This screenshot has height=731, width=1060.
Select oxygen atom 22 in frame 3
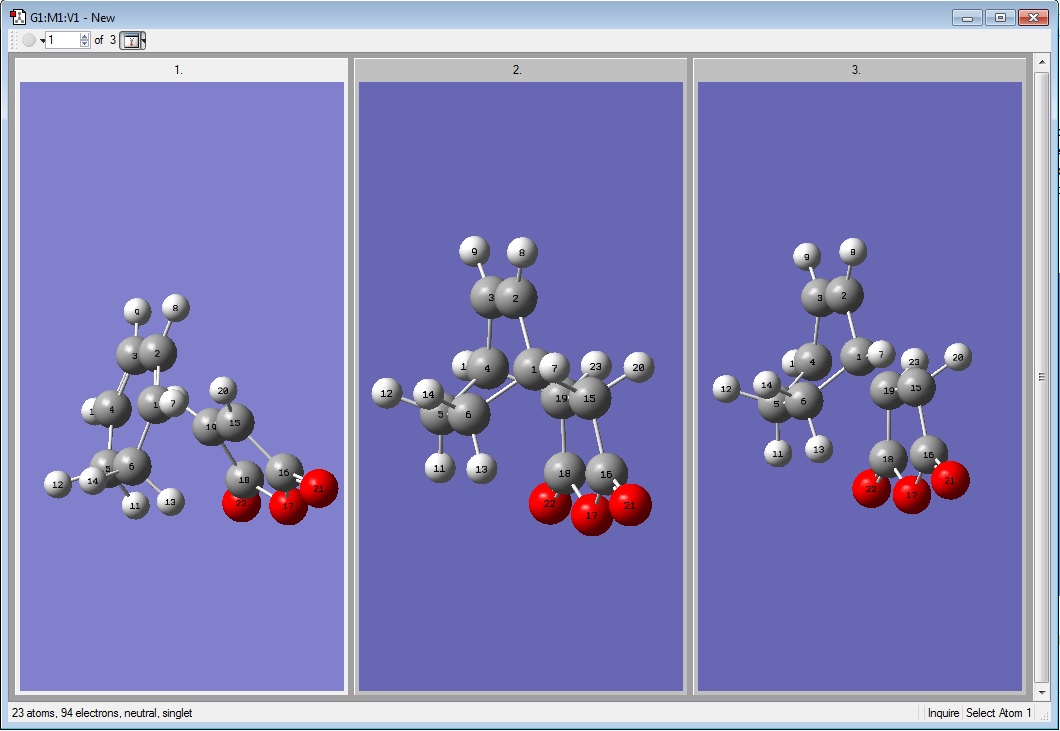click(x=871, y=488)
